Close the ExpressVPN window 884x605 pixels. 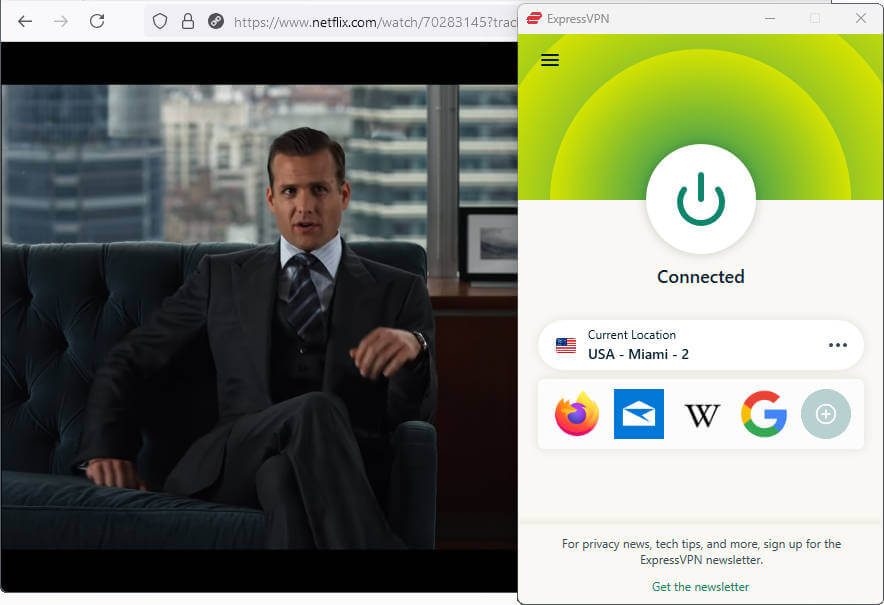(x=860, y=19)
